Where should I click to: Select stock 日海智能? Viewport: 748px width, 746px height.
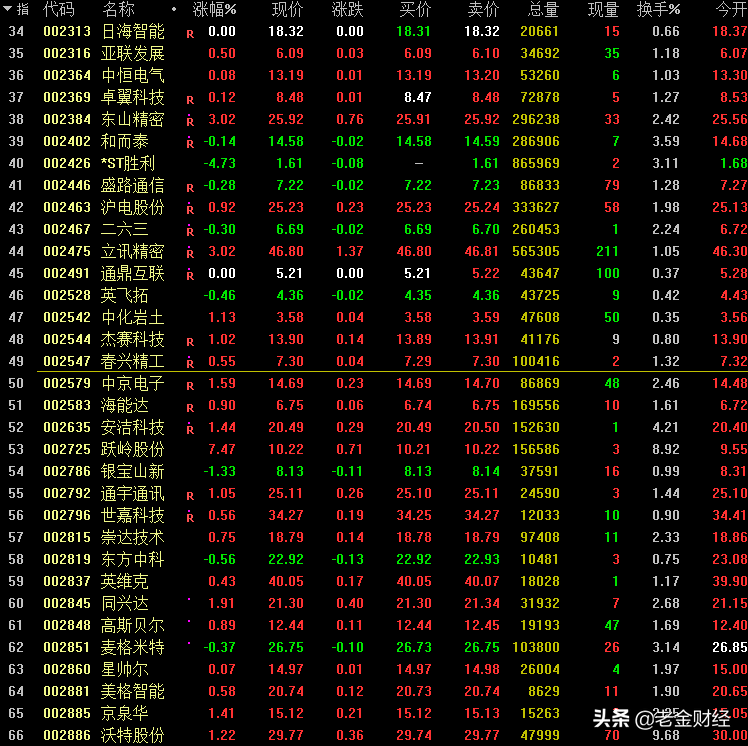click(x=133, y=31)
